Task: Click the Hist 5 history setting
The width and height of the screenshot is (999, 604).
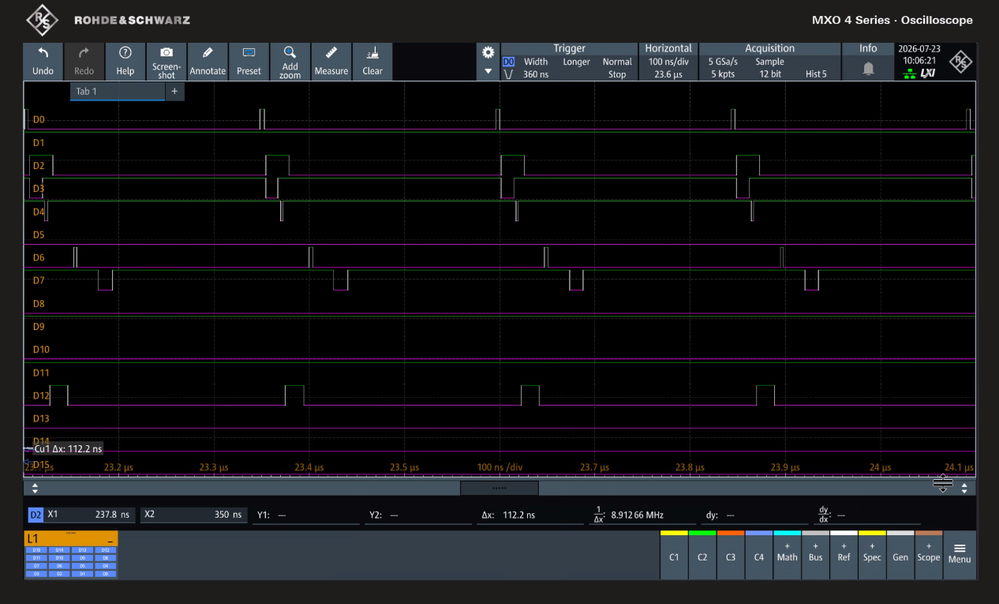Action: 816,75
